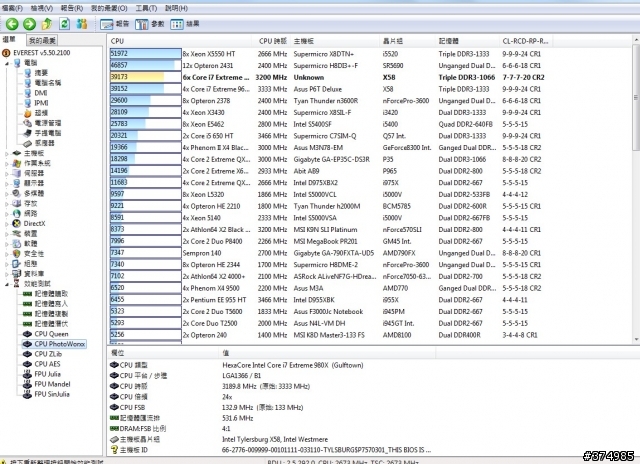The image size is (640, 464).
Task: Click the 資料庫 database icon
Action: [x=17, y=273]
